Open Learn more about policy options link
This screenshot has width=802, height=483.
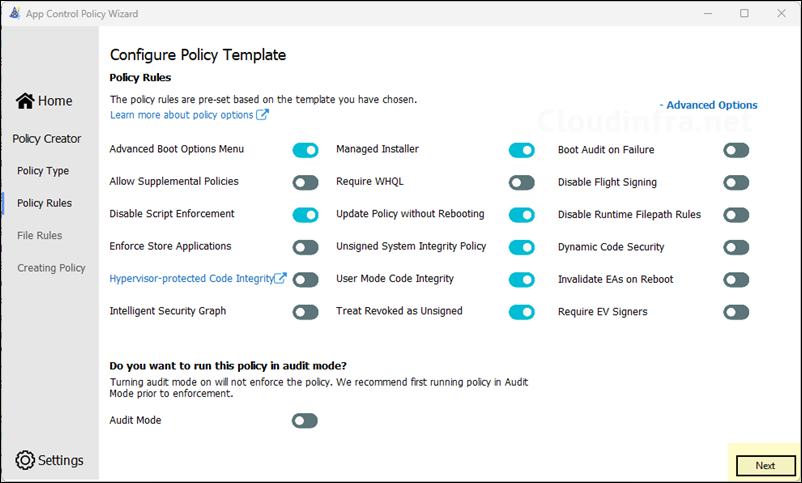[182, 115]
